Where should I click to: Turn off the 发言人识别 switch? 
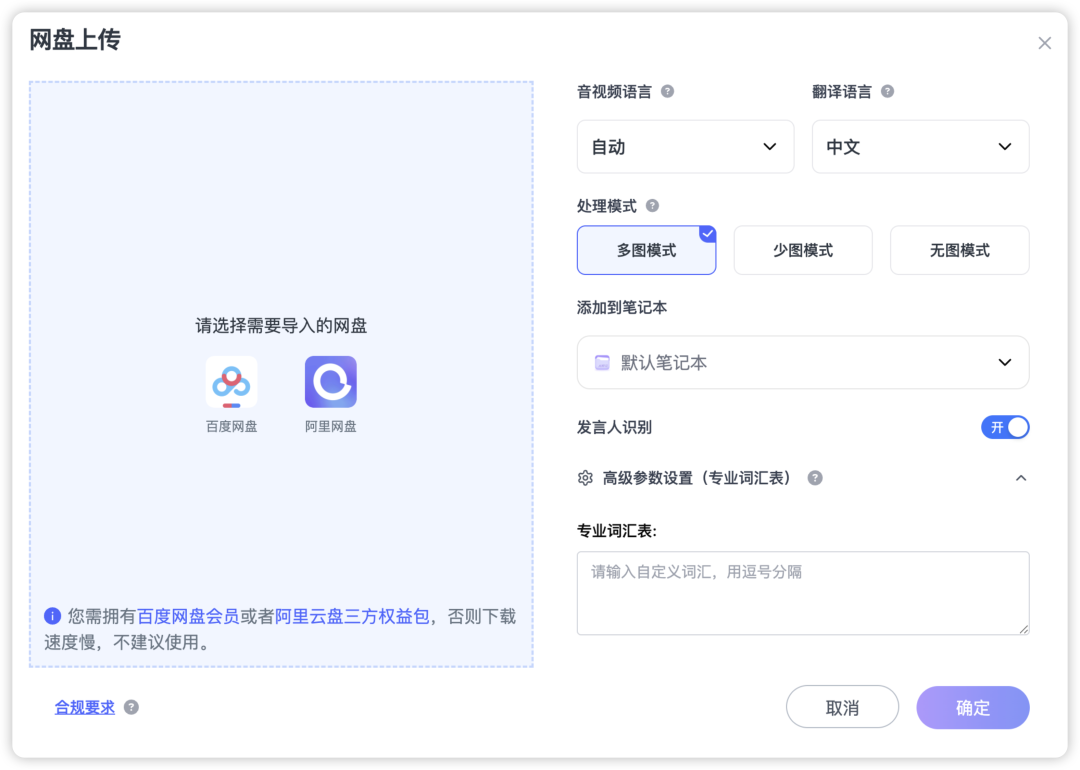click(x=1005, y=427)
